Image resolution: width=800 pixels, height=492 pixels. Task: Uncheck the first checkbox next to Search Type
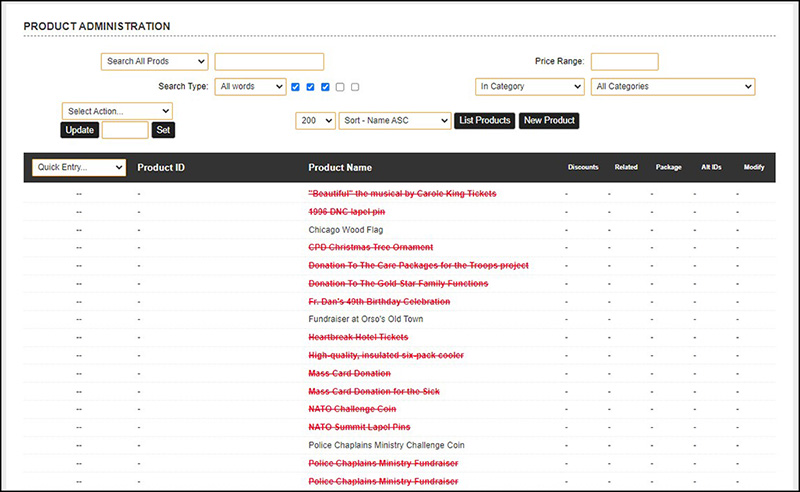[296, 87]
